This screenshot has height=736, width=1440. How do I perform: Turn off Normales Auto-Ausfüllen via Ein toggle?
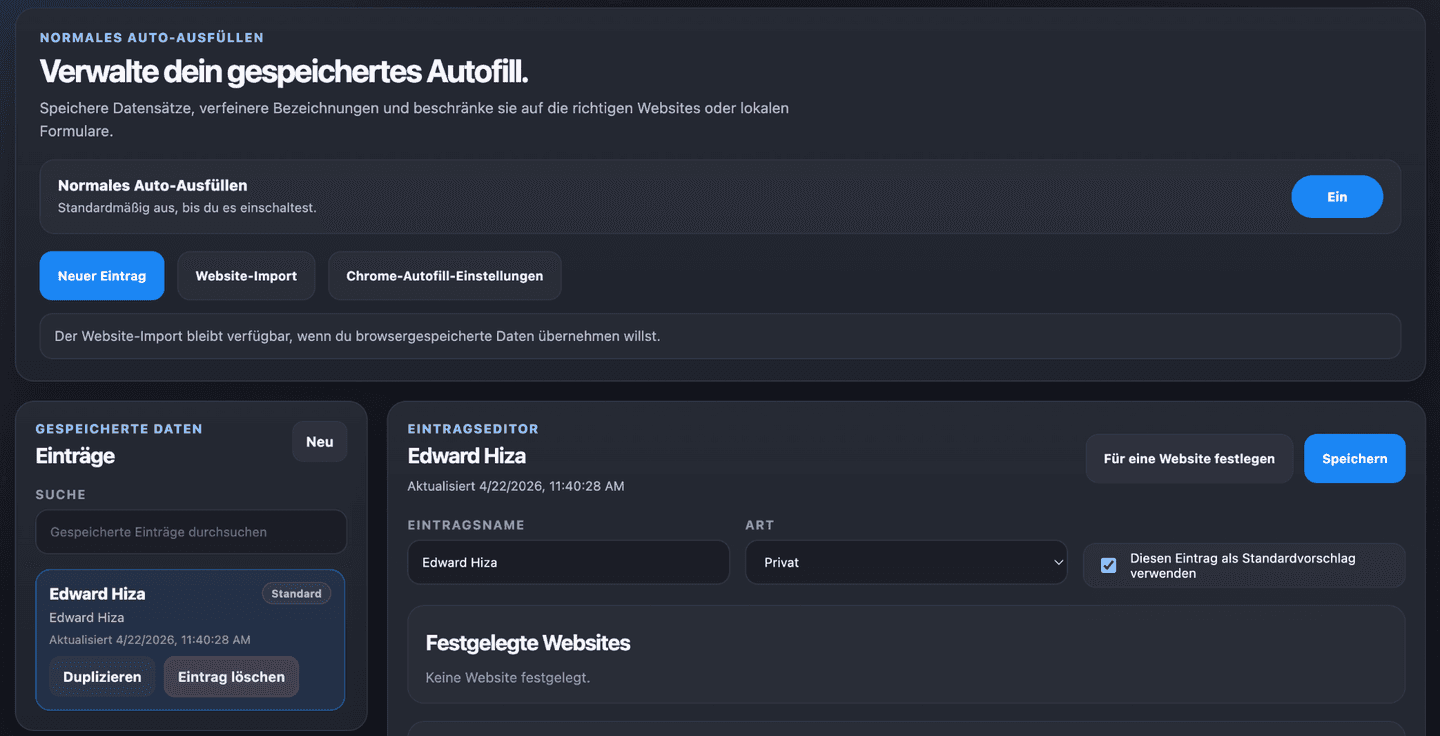click(x=1337, y=196)
